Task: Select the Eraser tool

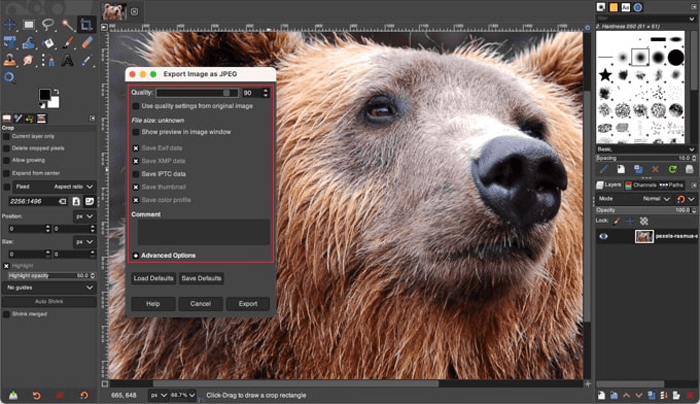Action: click(86, 42)
